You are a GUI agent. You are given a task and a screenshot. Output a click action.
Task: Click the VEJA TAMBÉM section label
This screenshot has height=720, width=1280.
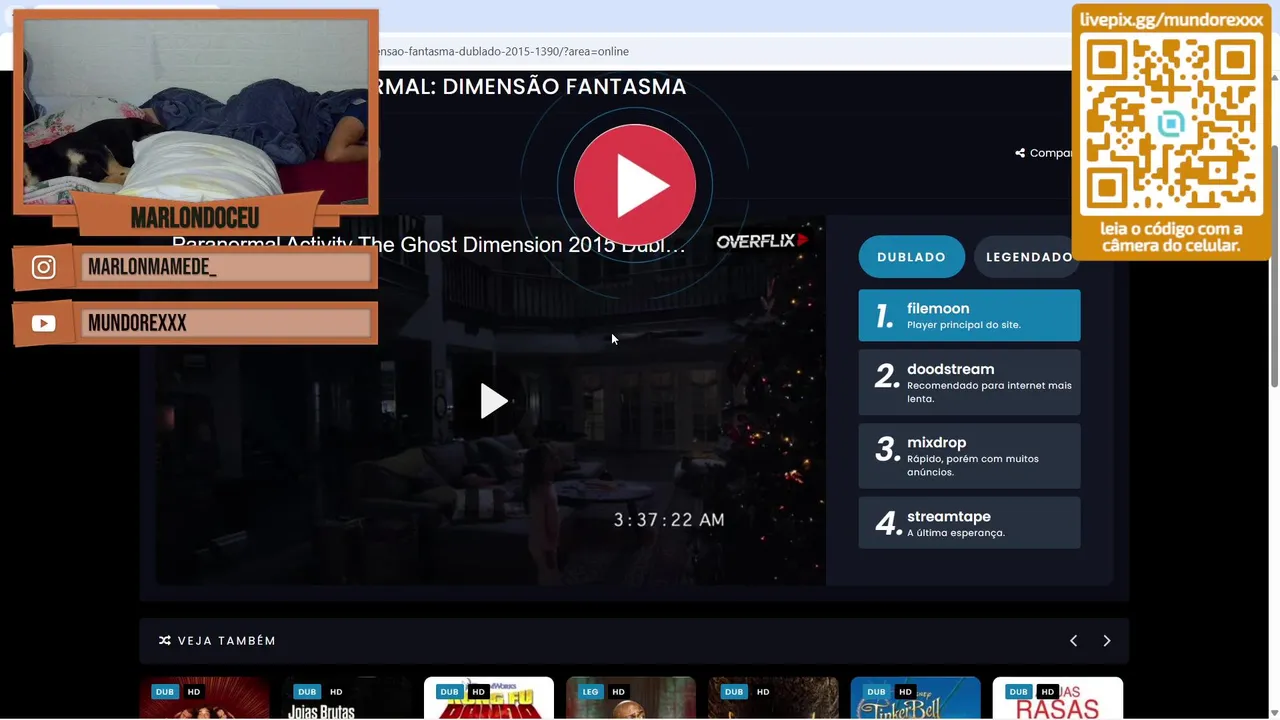pyautogui.click(x=227, y=641)
